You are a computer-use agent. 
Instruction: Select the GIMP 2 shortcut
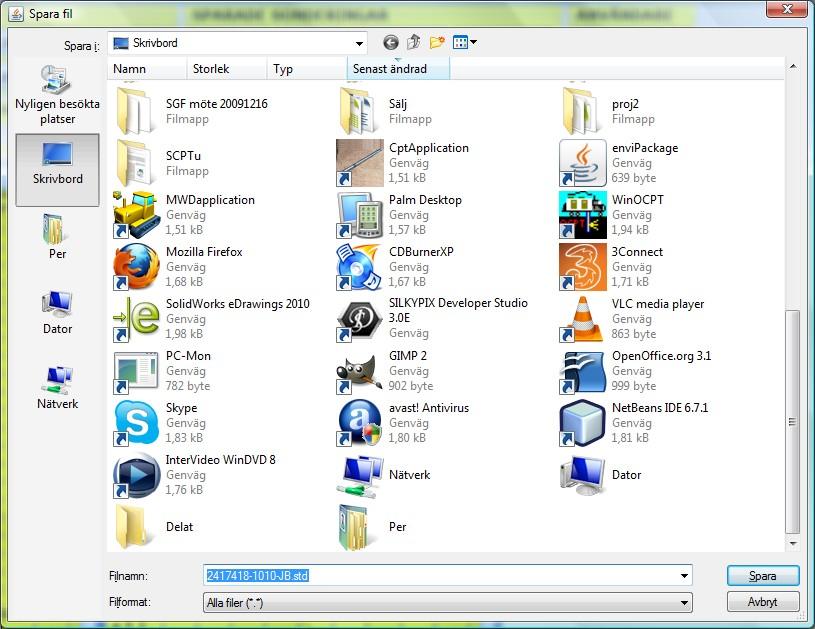385,371
